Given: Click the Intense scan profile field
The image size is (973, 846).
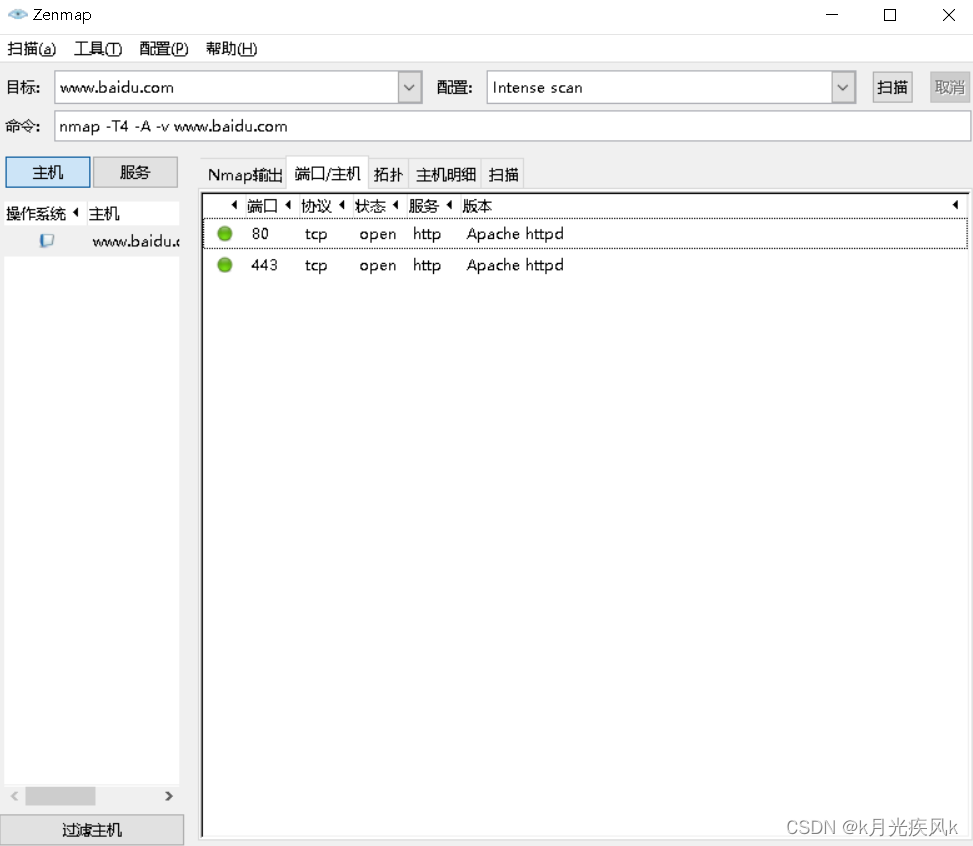Looking at the screenshot, I should pyautogui.click(x=659, y=88).
